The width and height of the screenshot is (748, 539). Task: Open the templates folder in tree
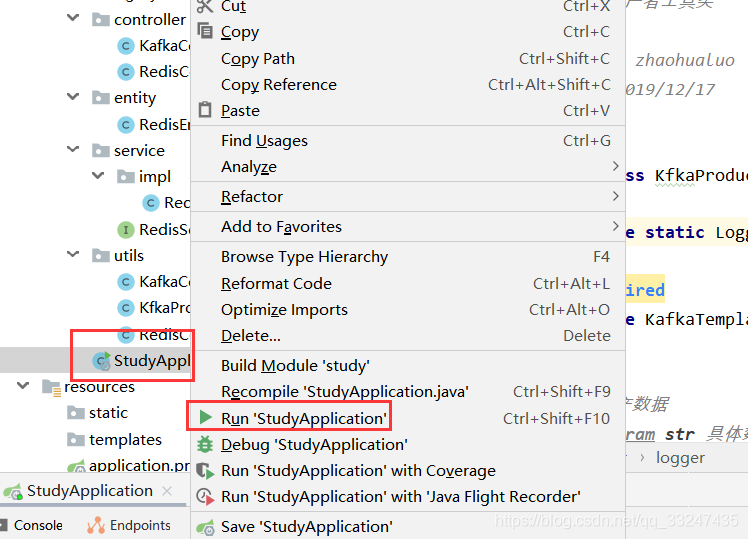125,439
